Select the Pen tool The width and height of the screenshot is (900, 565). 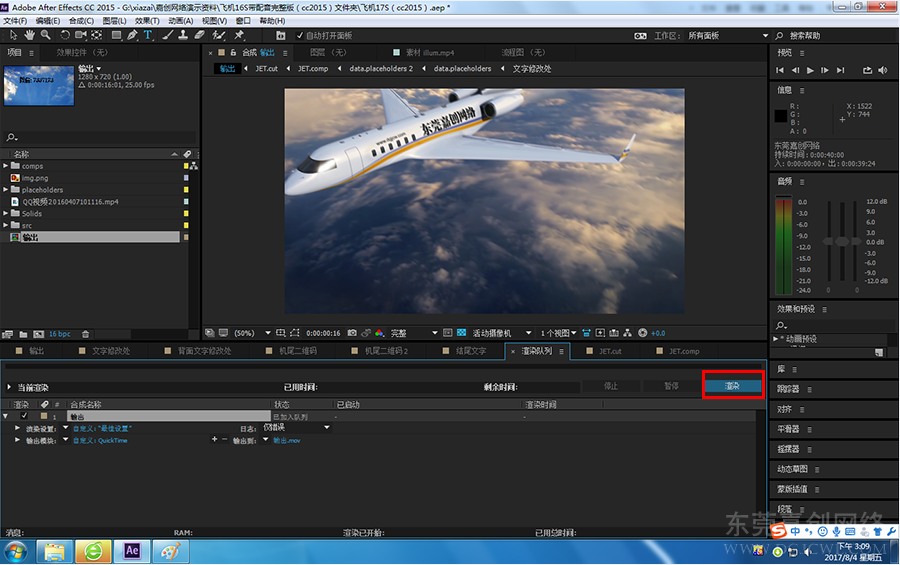tap(132, 35)
